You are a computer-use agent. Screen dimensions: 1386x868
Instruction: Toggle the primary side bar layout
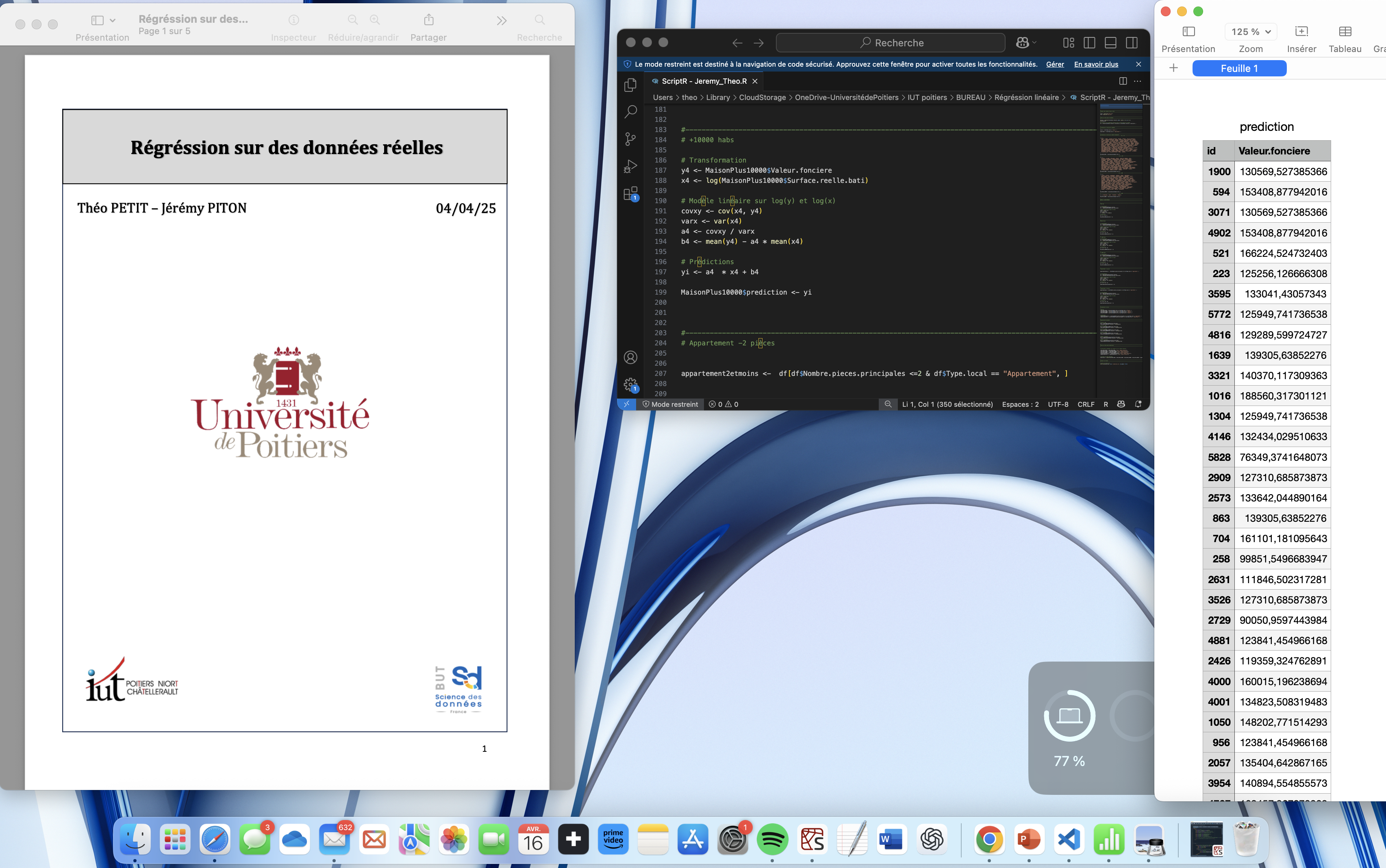coord(1089,43)
